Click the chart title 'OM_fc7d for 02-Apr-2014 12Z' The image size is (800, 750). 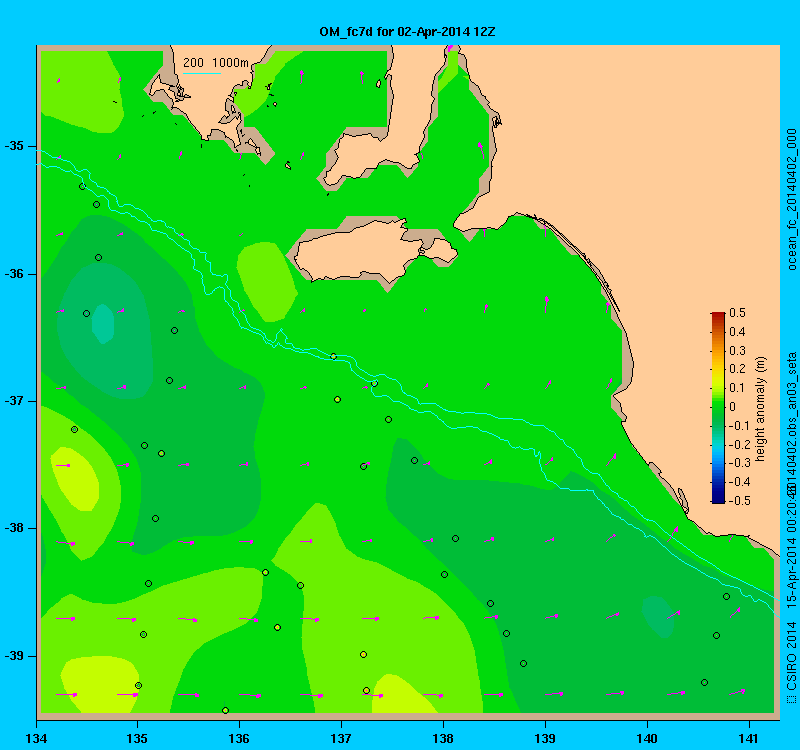coord(407,32)
